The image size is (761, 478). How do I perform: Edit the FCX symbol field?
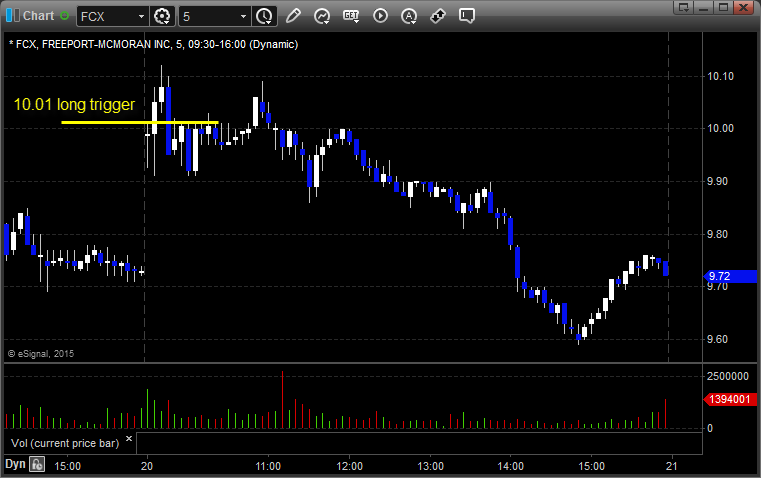point(106,16)
